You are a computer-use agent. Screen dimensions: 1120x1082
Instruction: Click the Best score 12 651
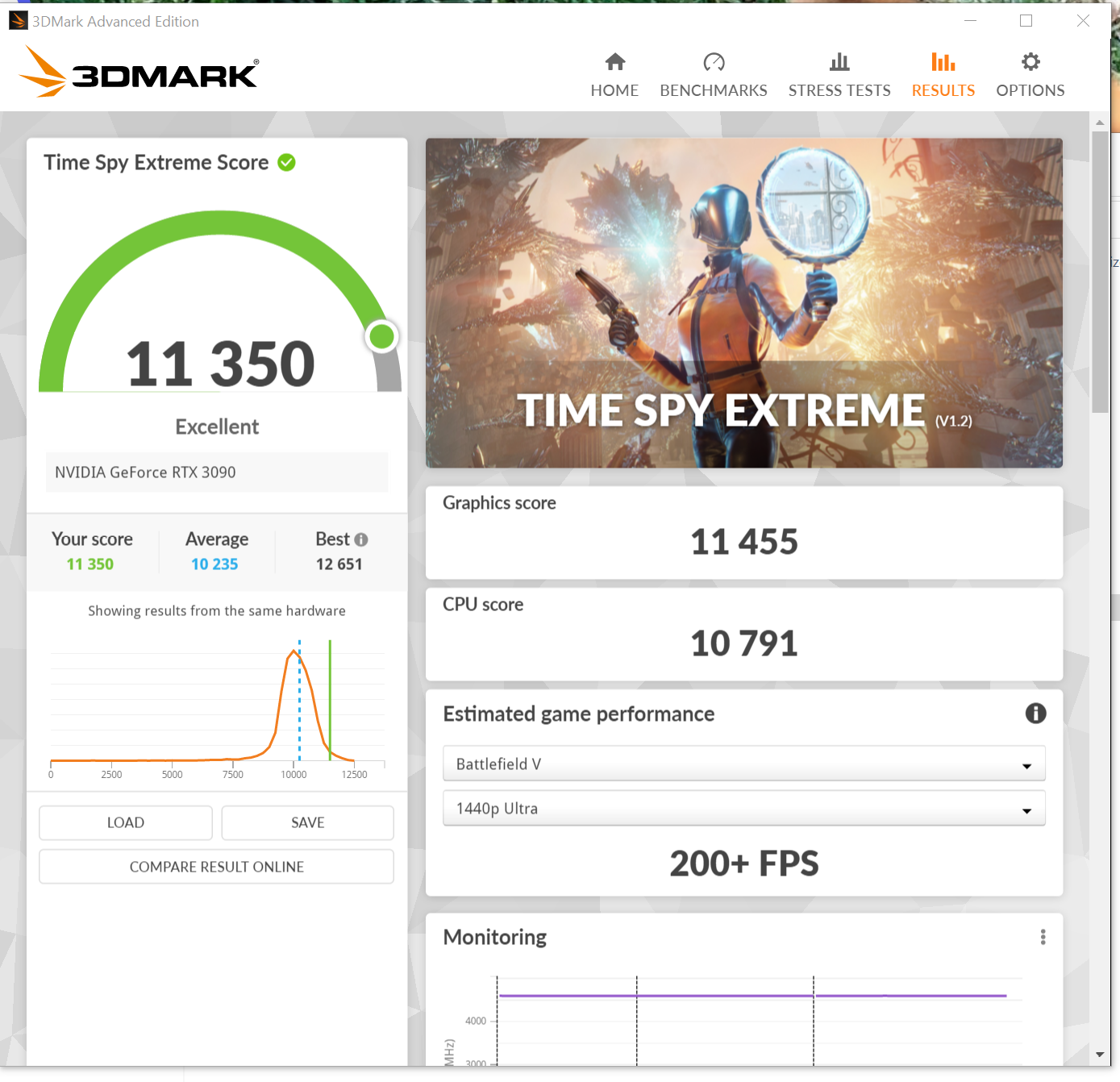339,564
